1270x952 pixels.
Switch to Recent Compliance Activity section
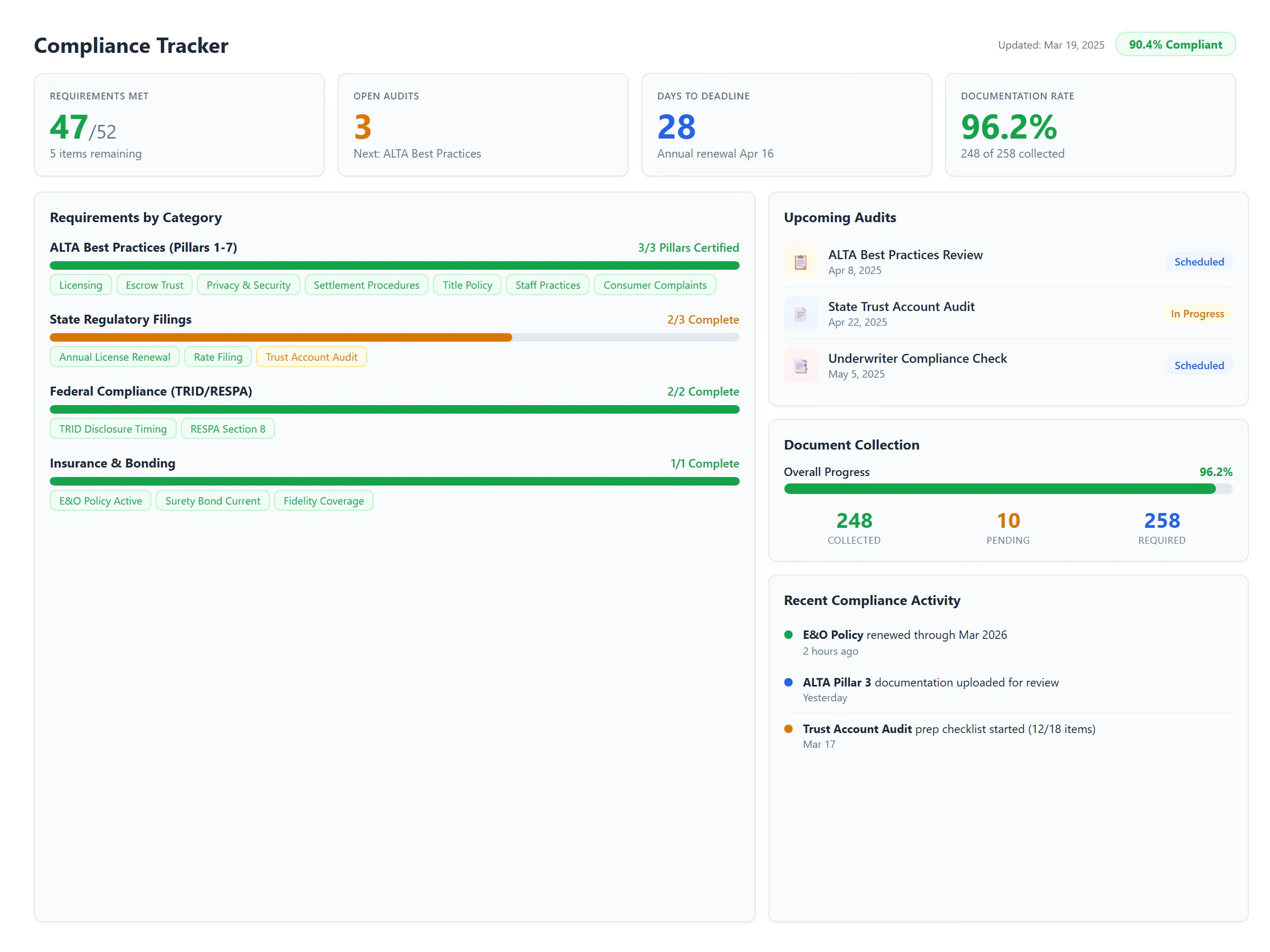pos(872,600)
